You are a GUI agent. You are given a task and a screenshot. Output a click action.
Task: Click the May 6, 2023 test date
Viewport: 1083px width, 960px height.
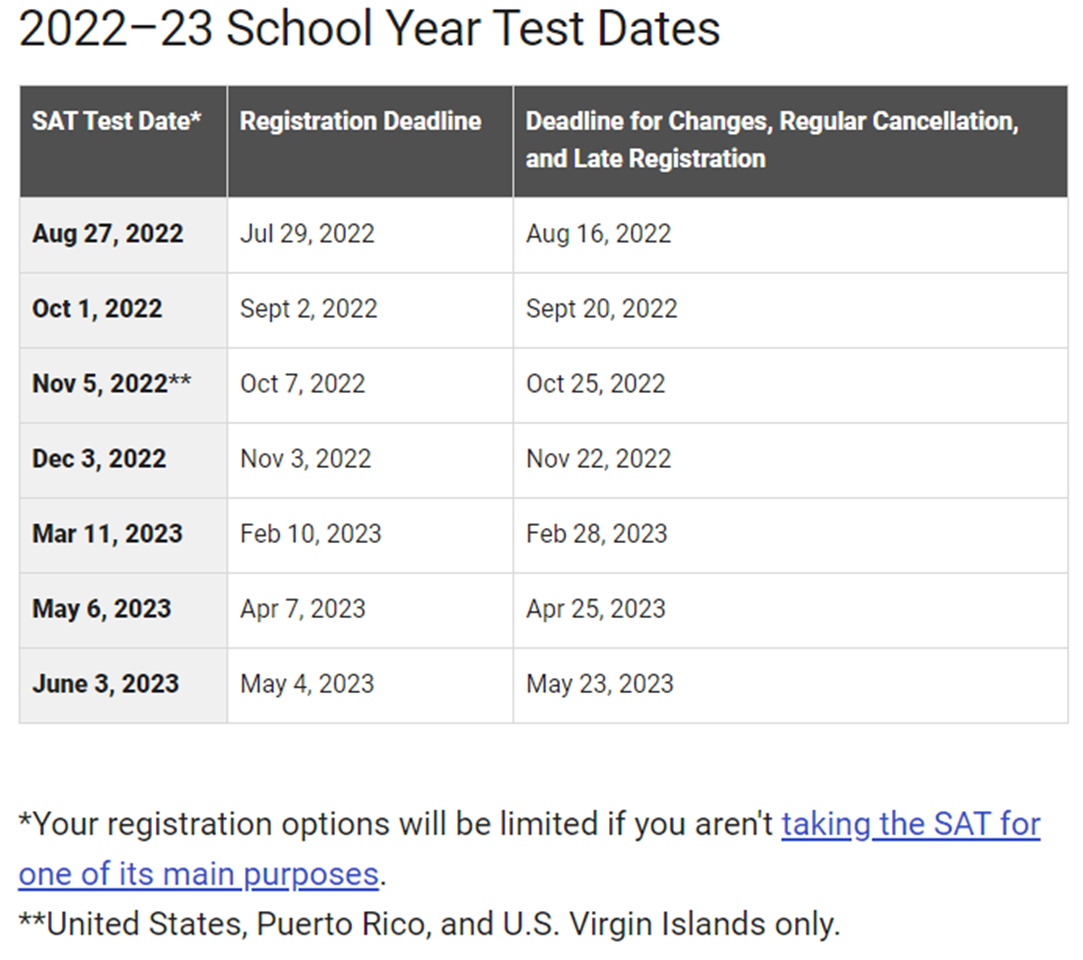point(102,609)
